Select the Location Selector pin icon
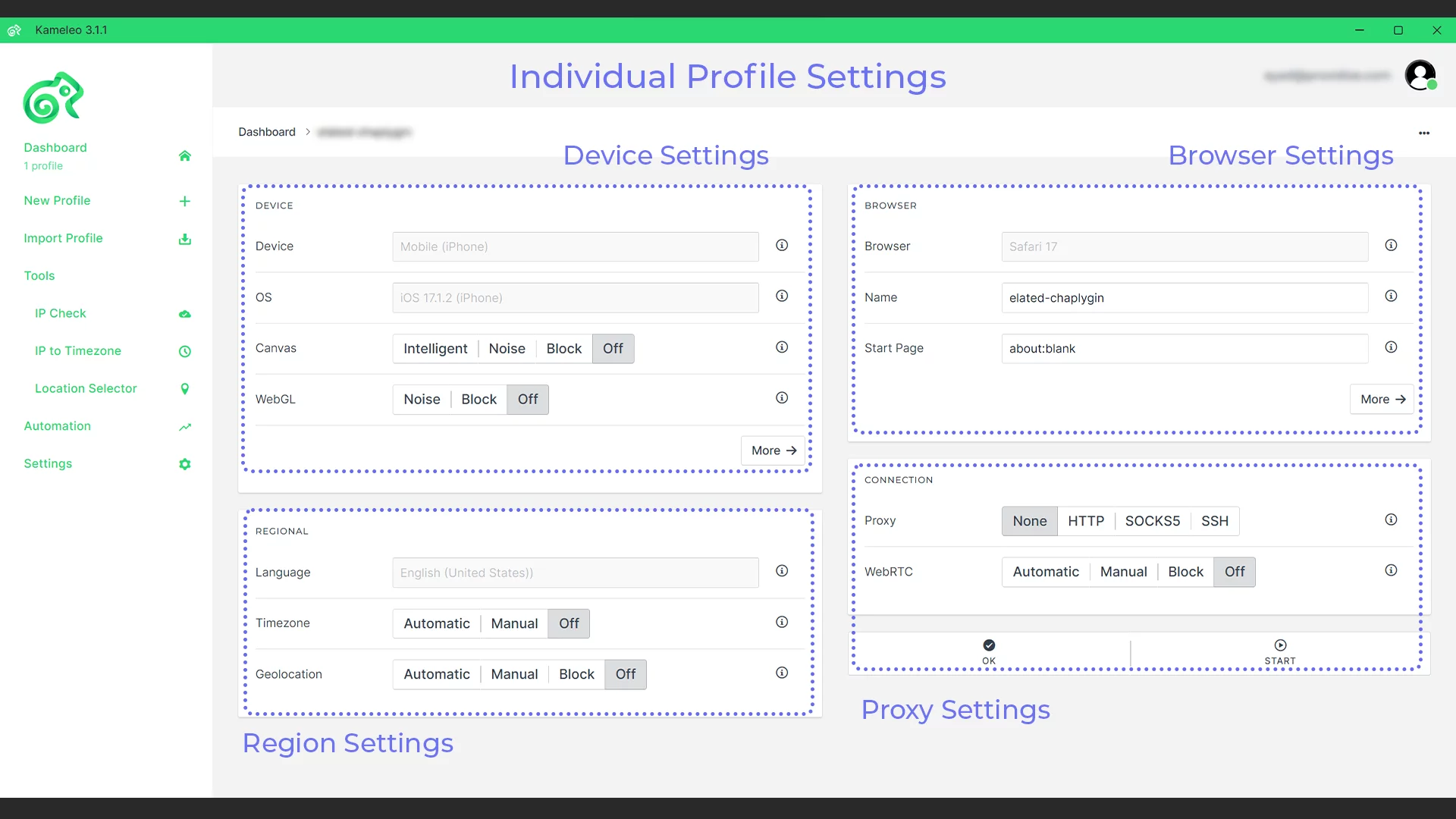 (185, 388)
